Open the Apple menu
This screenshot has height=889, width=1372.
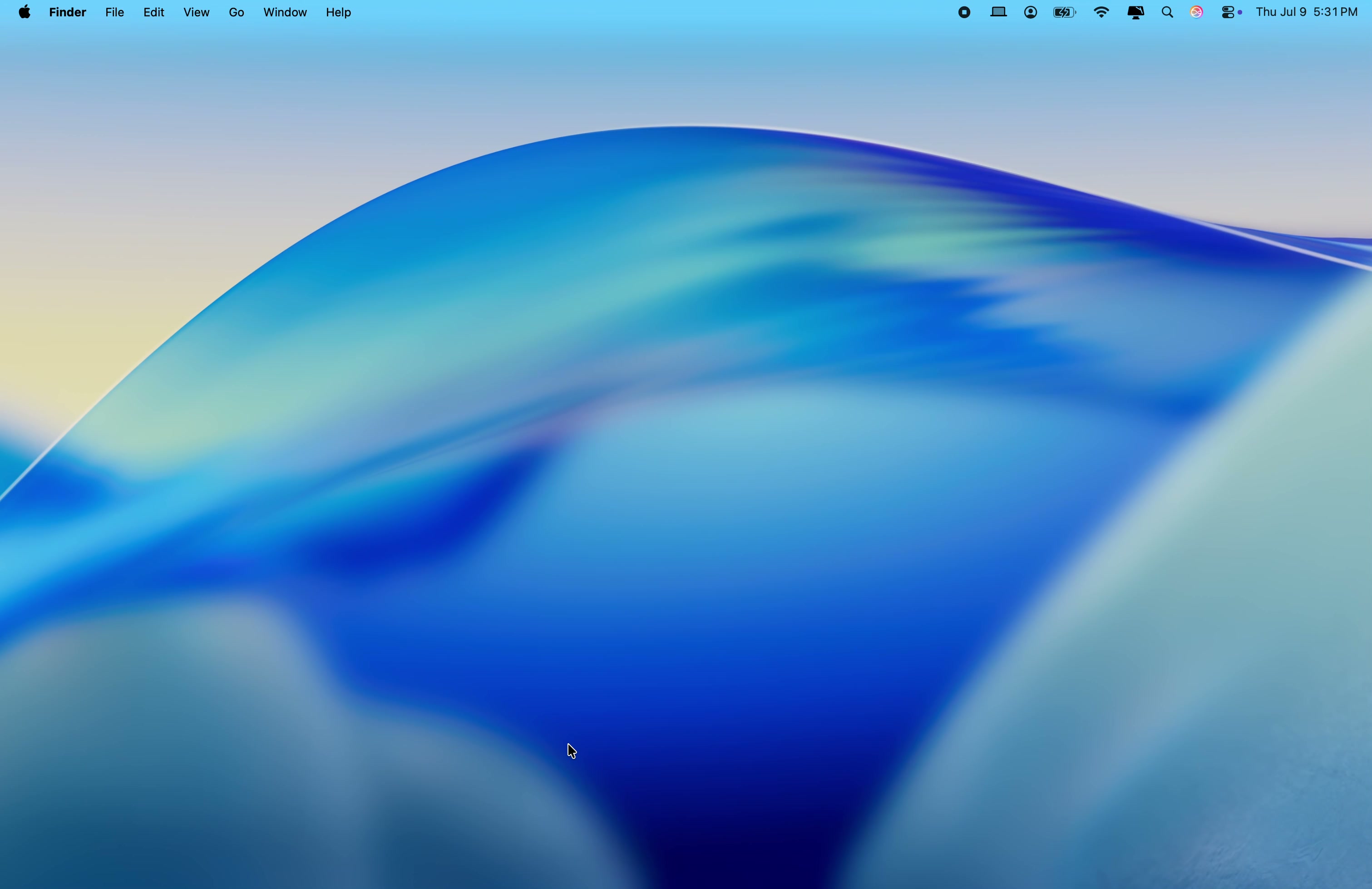(24, 12)
